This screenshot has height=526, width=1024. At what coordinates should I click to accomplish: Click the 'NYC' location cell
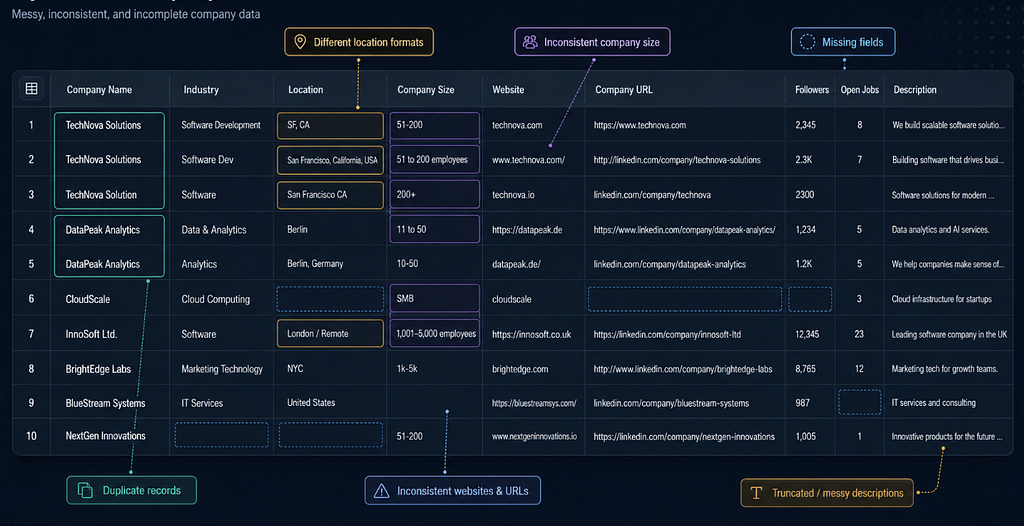(295, 369)
